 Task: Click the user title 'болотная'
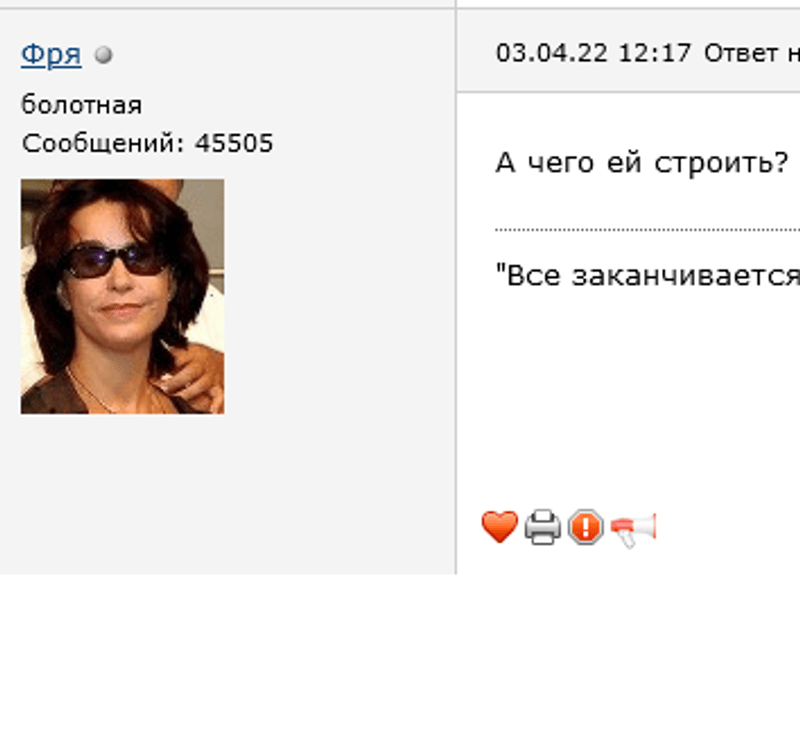tap(81, 105)
